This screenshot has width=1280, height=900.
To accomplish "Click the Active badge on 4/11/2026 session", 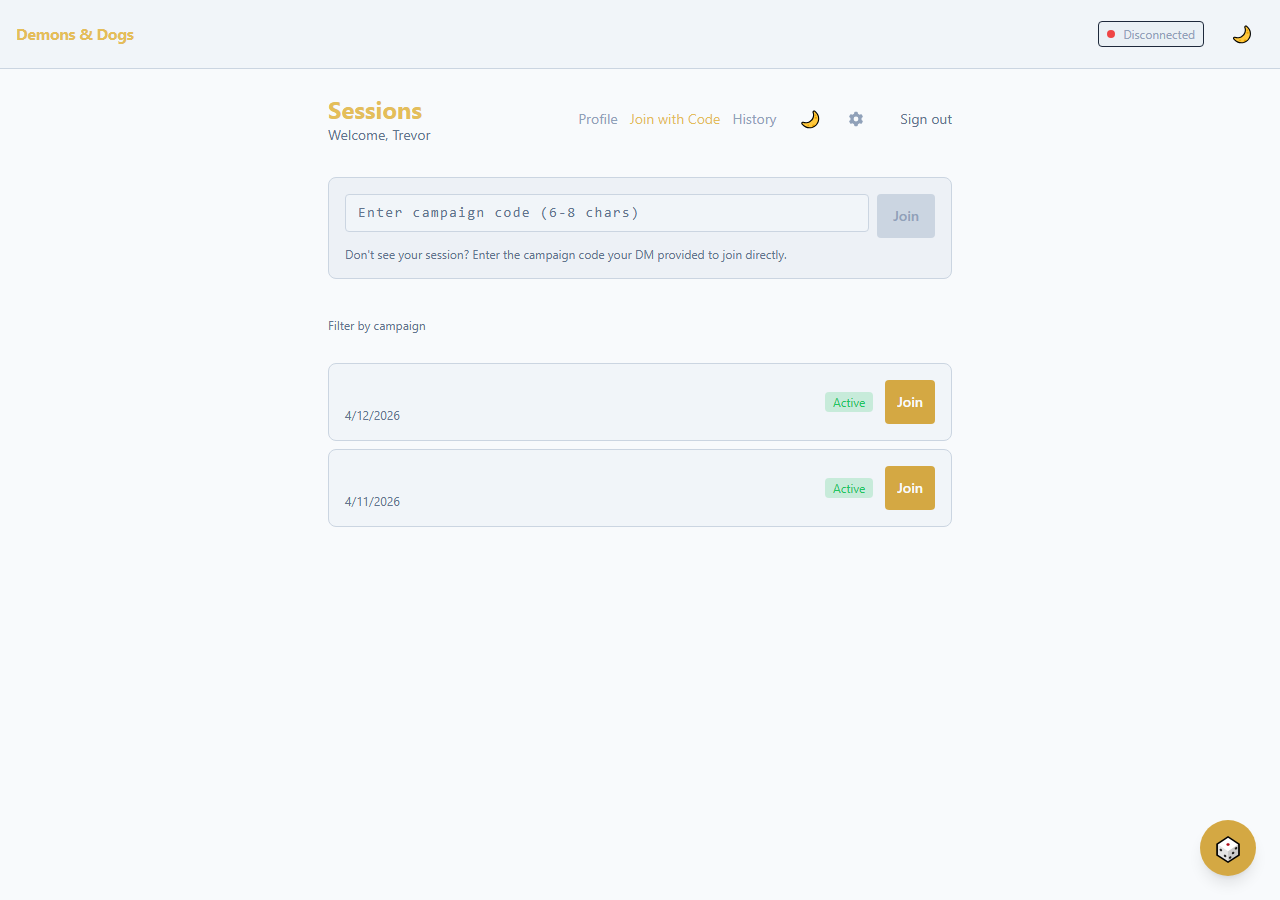I will click(849, 488).
